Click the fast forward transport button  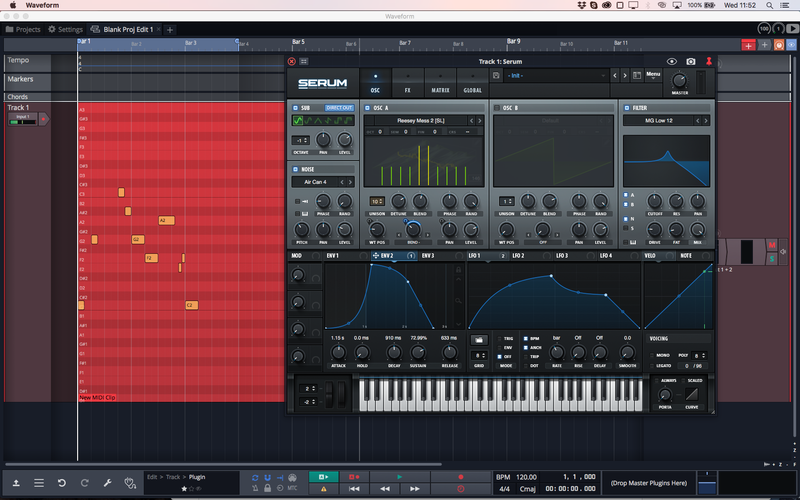pos(415,489)
